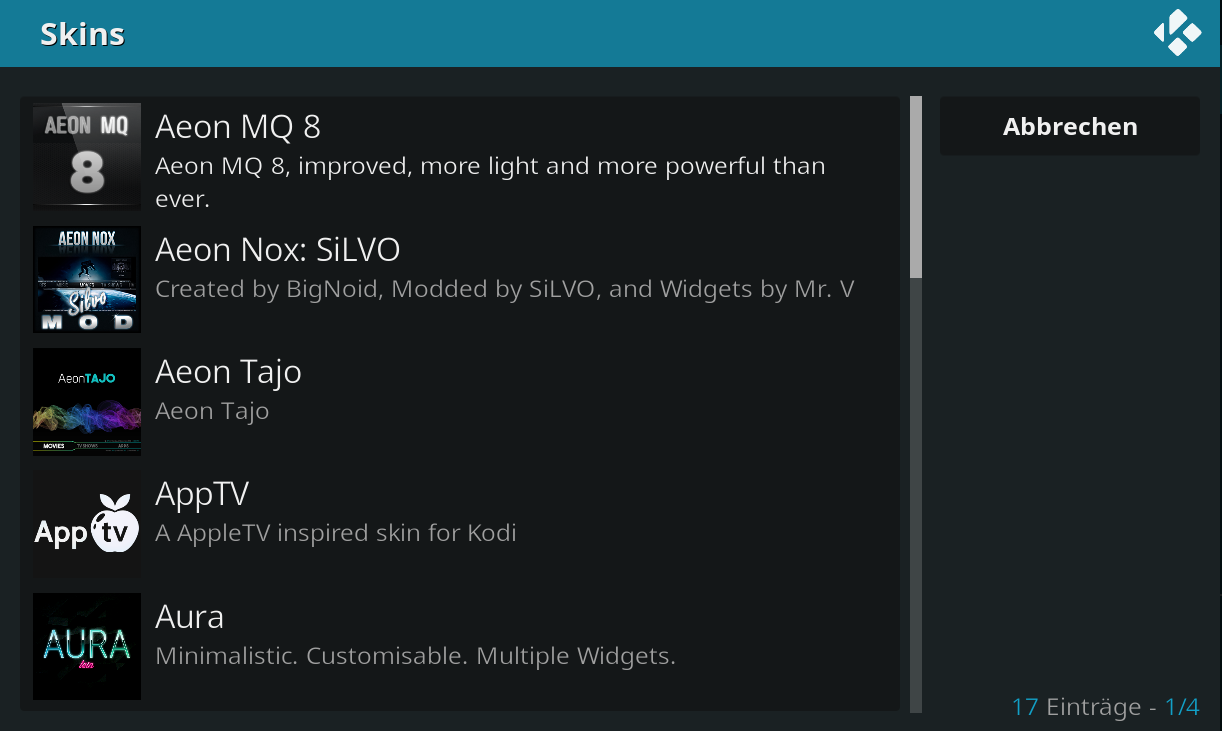Click the Aeon MQ 8 skin thumbnail
The width and height of the screenshot is (1222, 731).
coord(87,155)
